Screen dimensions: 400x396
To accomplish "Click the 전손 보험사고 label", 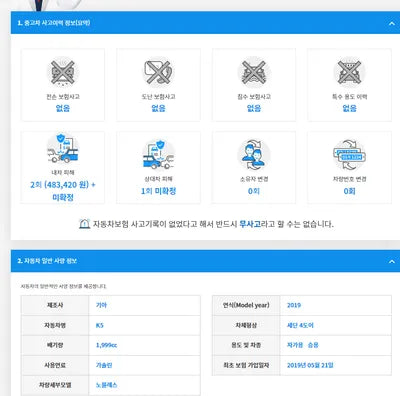I will [63, 97].
